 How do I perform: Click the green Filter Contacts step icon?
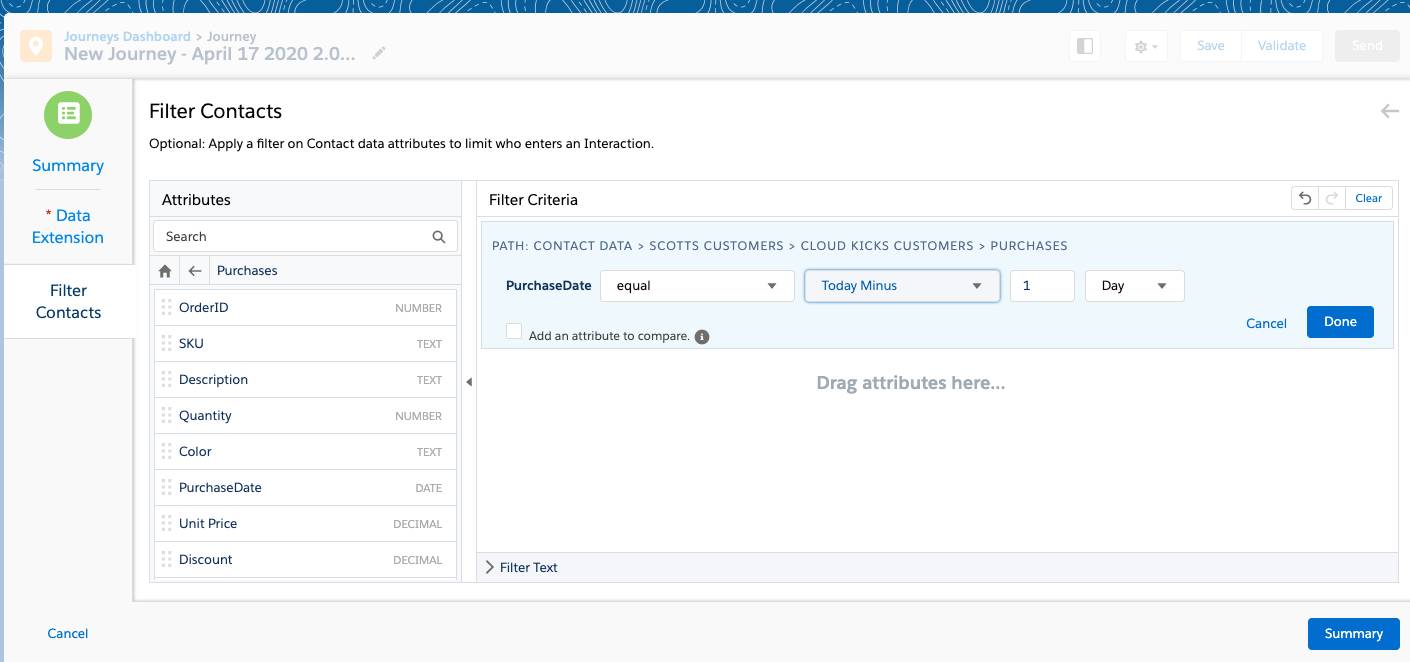(67, 114)
